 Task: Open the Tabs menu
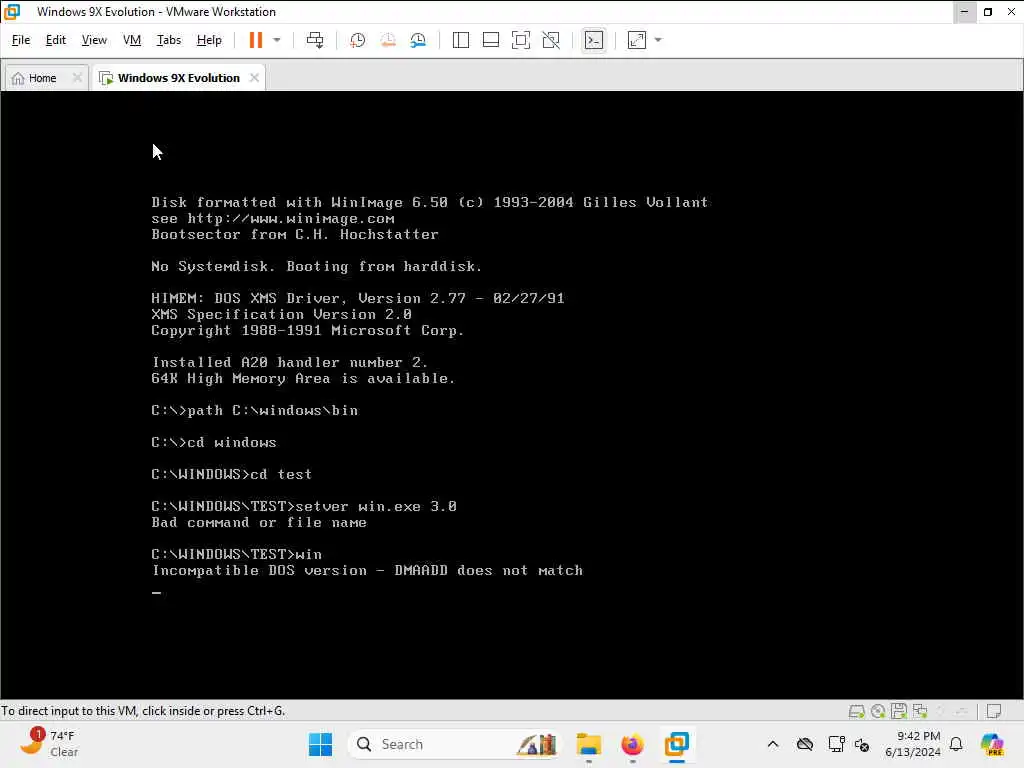coord(168,40)
